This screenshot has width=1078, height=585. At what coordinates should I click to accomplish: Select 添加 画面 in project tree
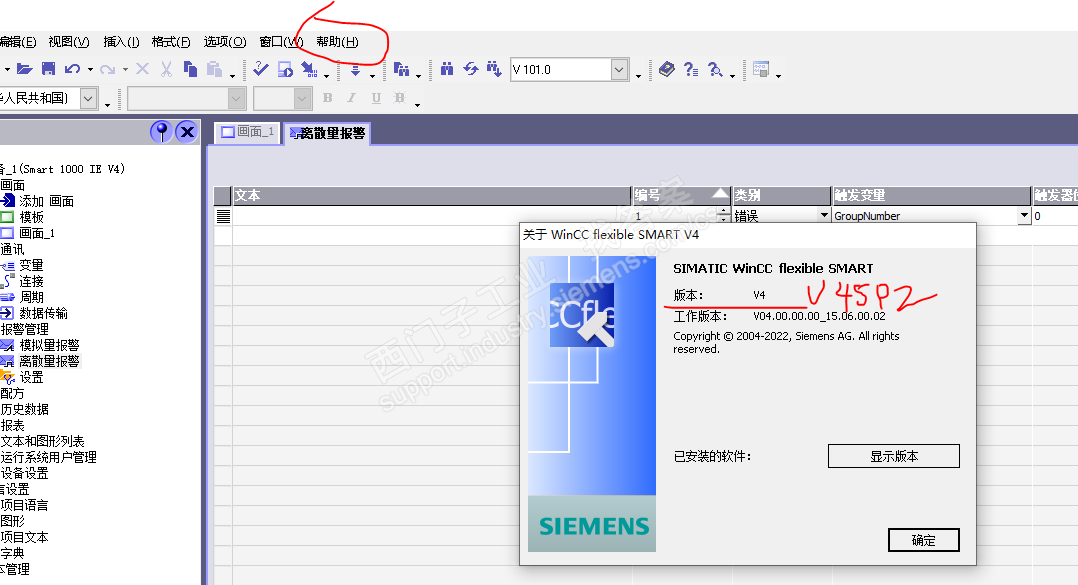click(46, 201)
